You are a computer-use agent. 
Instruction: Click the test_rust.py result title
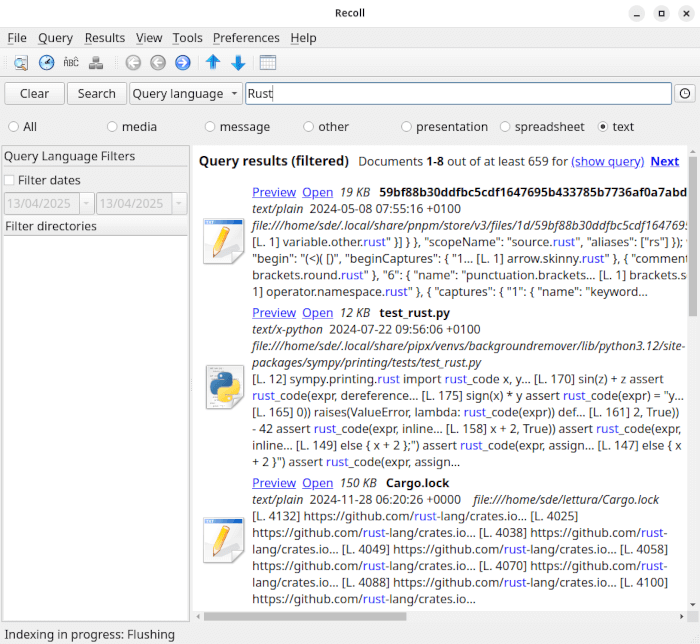click(x=415, y=313)
